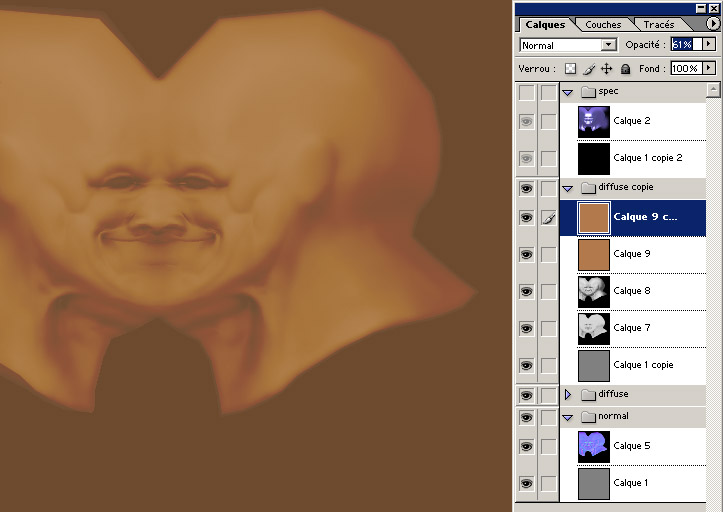Click the Calque 5 normal map thumbnail

[x=594, y=447]
